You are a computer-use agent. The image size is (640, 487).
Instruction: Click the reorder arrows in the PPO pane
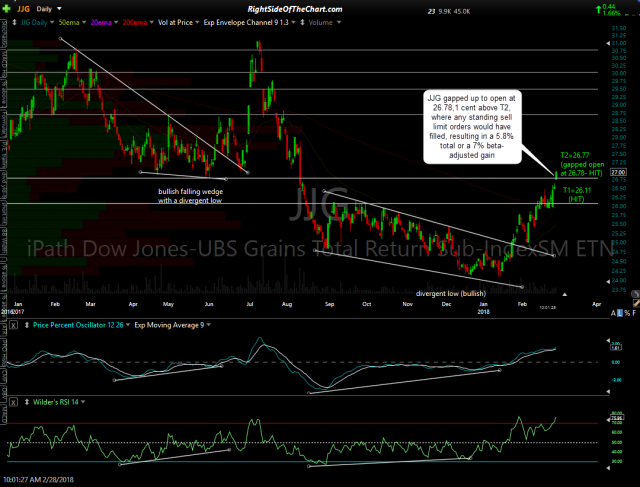pyautogui.click(x=27, y=325)
